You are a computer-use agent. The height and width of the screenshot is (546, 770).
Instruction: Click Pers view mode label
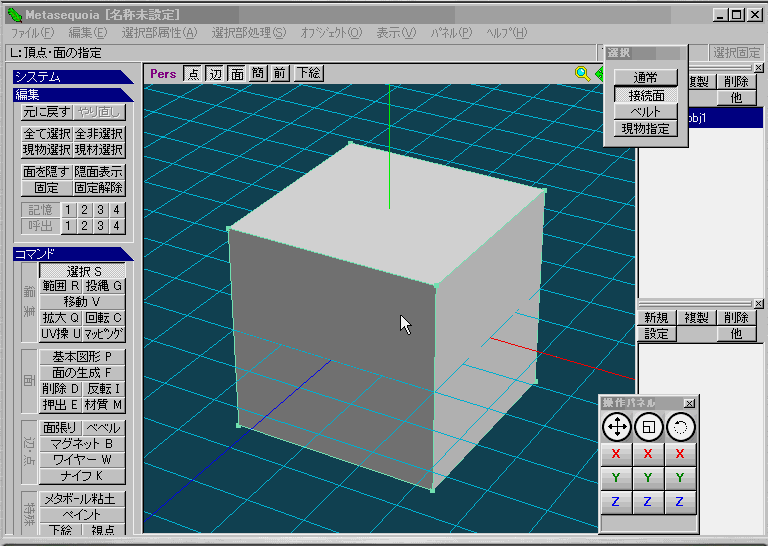[163, 74]
